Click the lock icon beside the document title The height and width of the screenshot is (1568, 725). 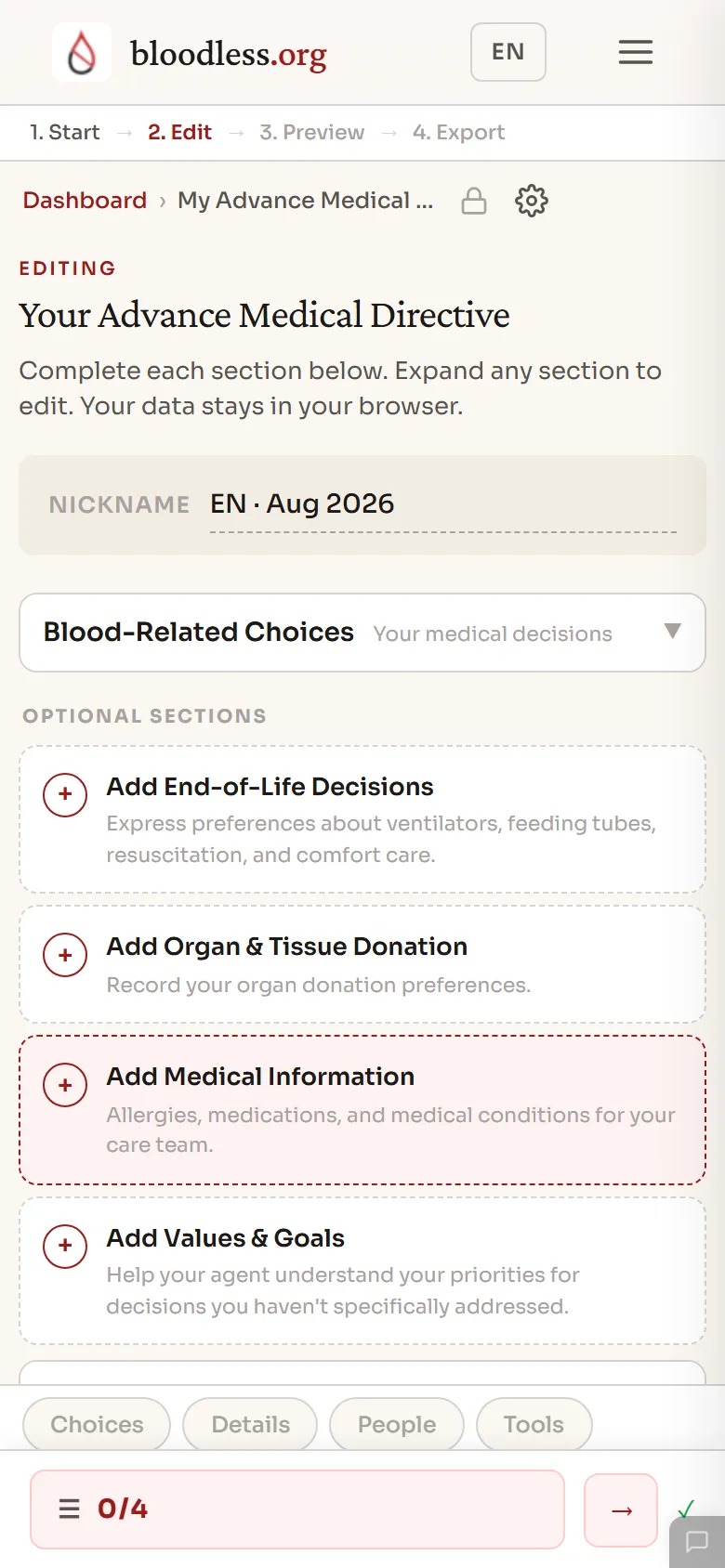point(474,201)
